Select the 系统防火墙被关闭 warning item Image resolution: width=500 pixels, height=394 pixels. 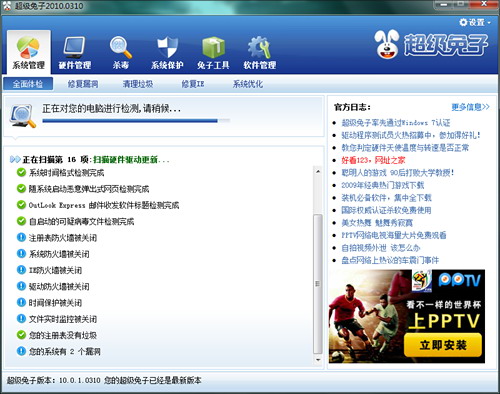click(59, 254)
